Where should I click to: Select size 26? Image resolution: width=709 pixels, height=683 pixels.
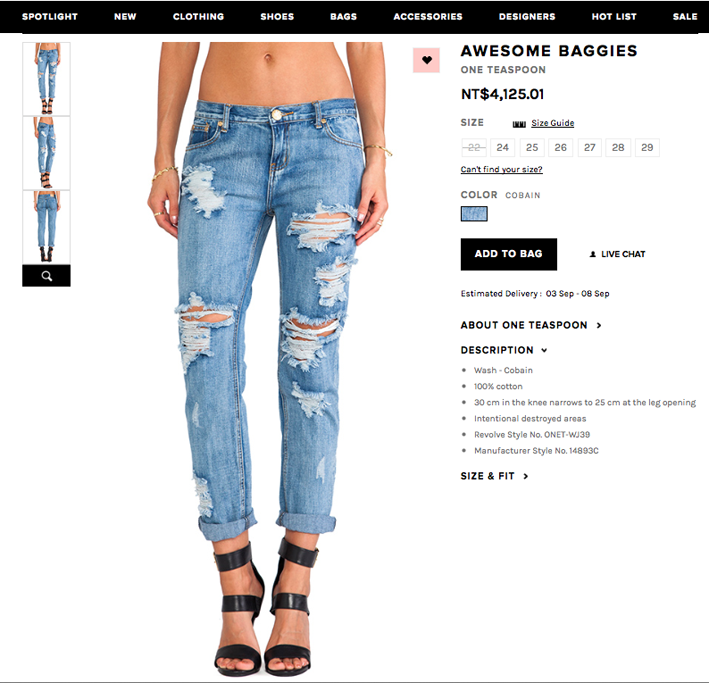[x=560, y=147]
